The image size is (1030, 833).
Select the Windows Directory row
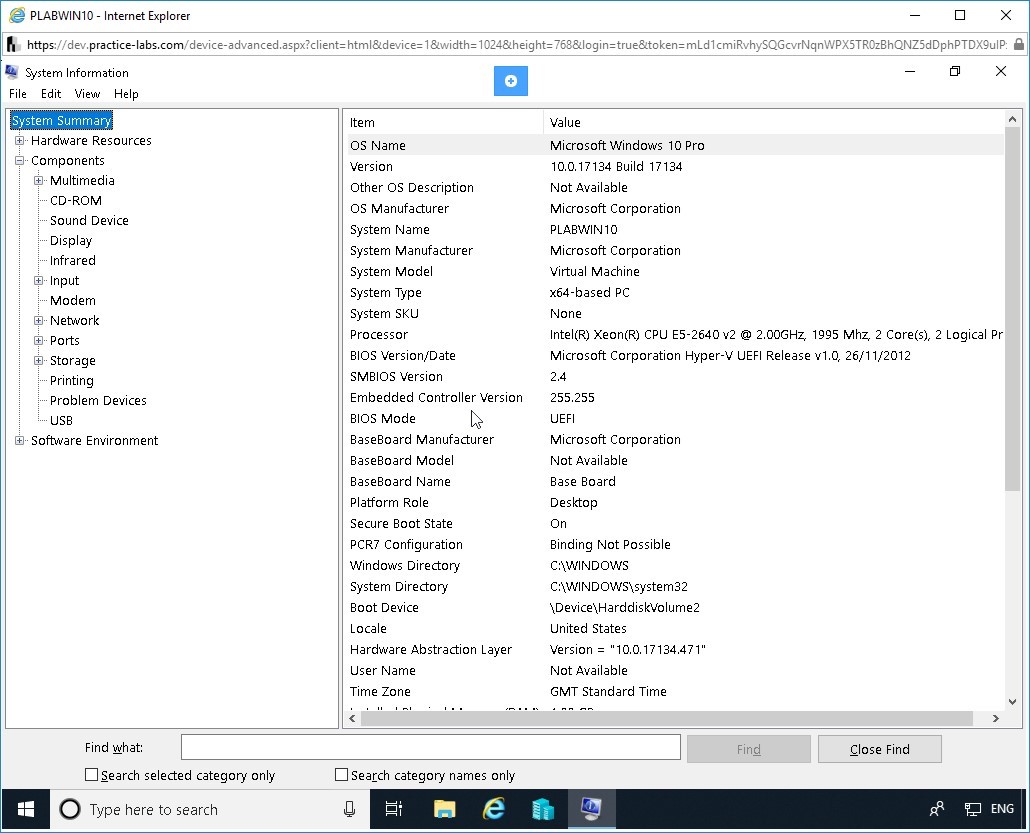pyautogui.click(x=675, y=566)
